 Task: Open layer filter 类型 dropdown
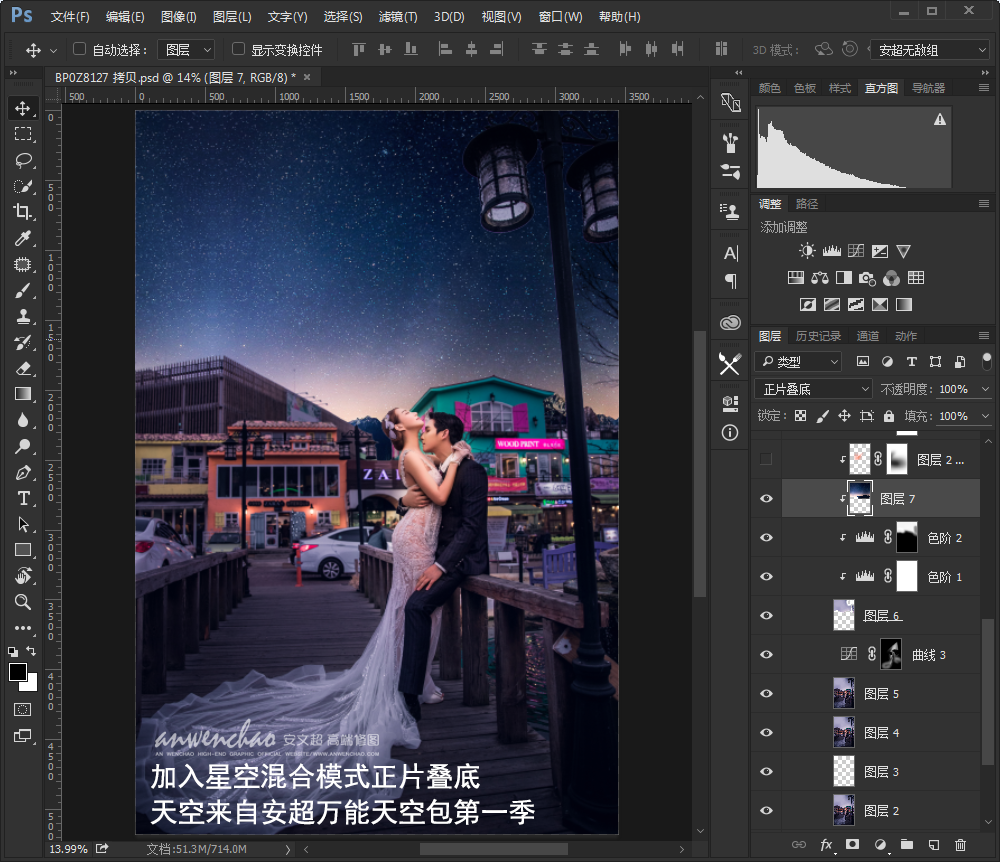pyautogui.click(x=798, y=362)
